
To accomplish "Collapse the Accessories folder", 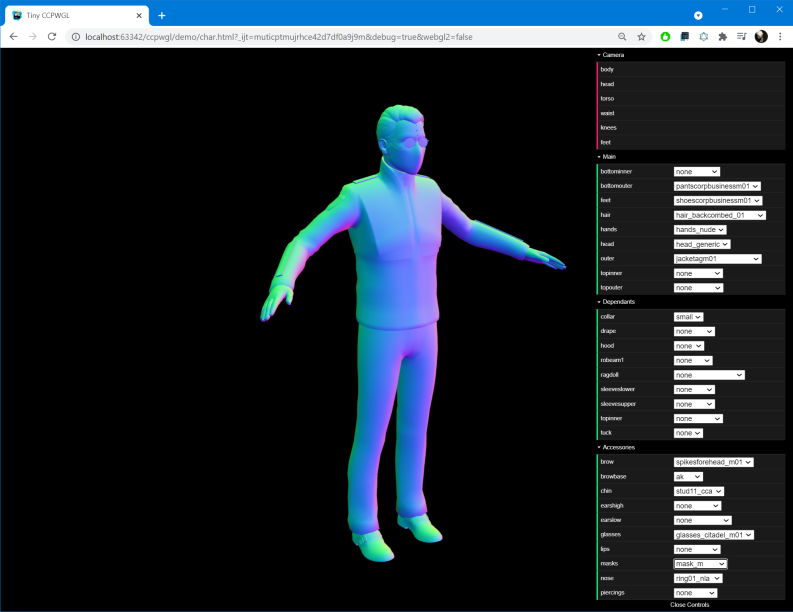I will click(618, 447).
